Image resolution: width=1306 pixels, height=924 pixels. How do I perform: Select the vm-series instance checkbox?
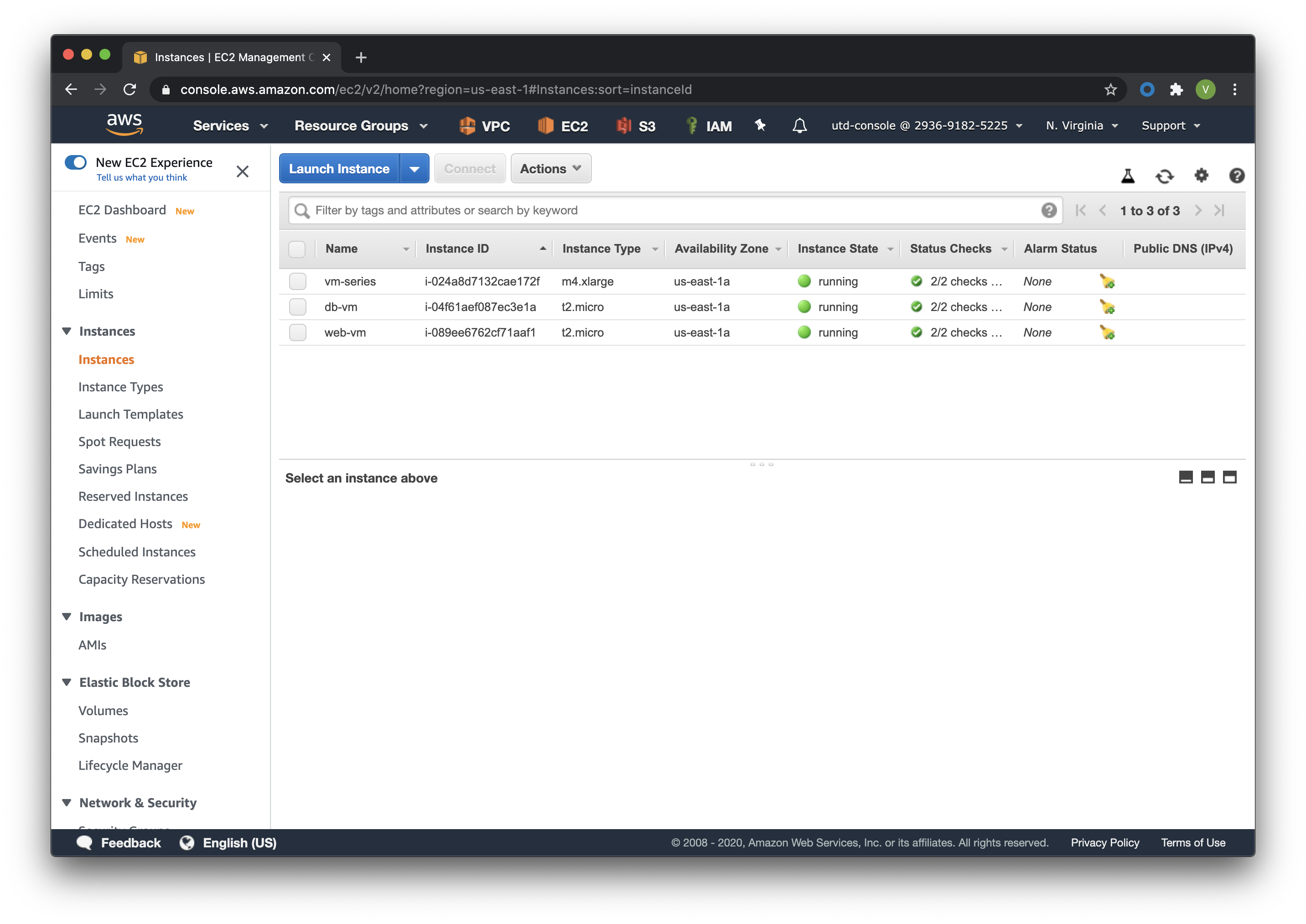click(297, 281)
